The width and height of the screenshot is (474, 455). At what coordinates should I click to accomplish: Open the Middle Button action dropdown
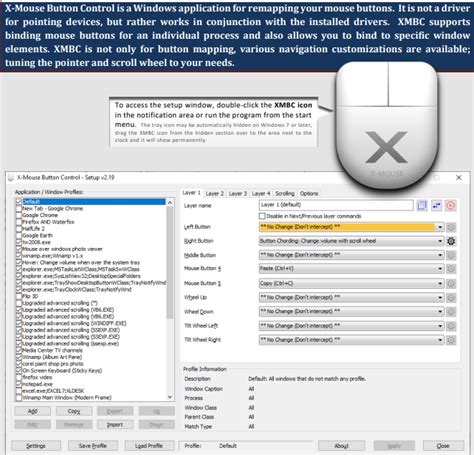pos(351,255)
